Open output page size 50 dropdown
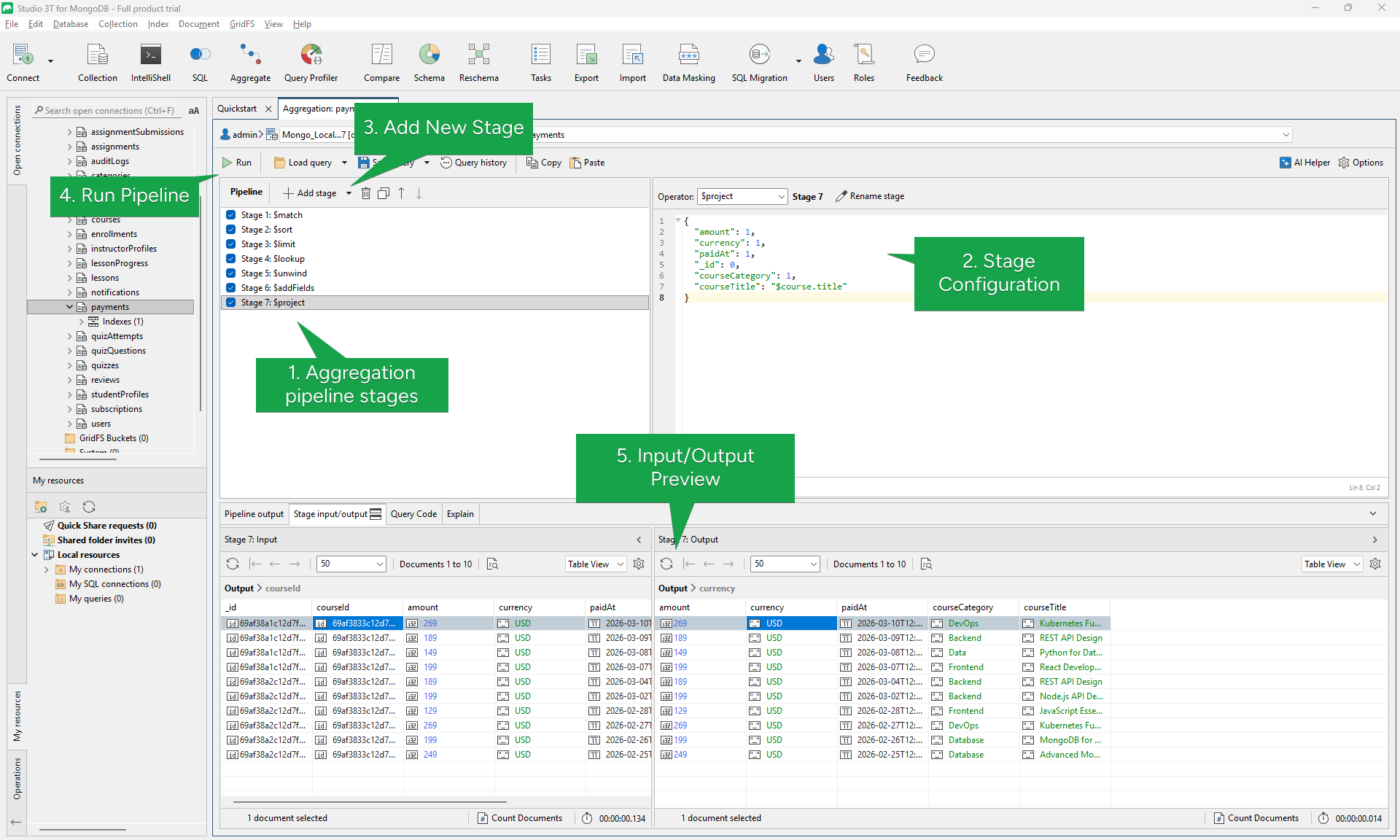 785,564
